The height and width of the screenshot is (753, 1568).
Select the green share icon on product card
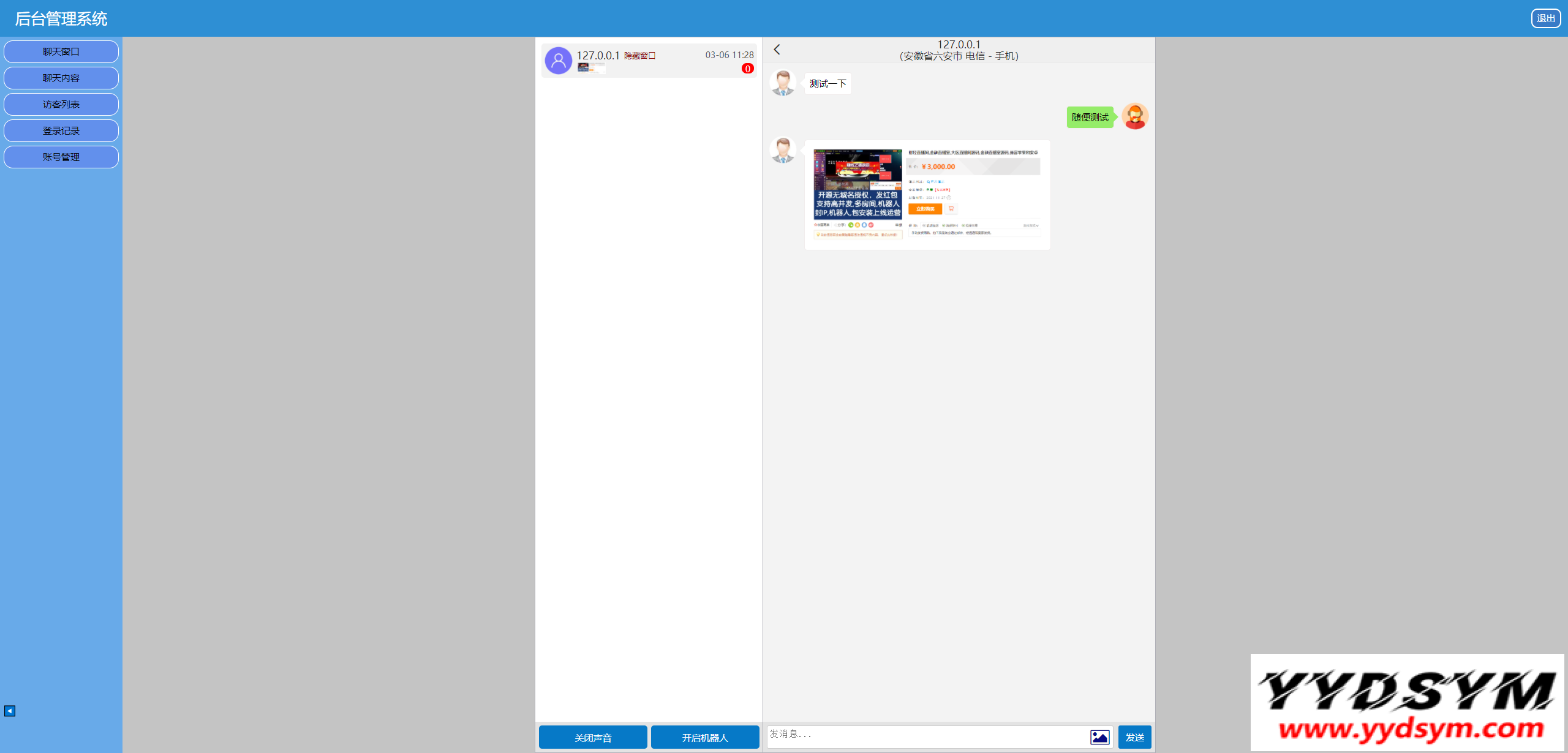pyautogui.click(x=851, y=225)
